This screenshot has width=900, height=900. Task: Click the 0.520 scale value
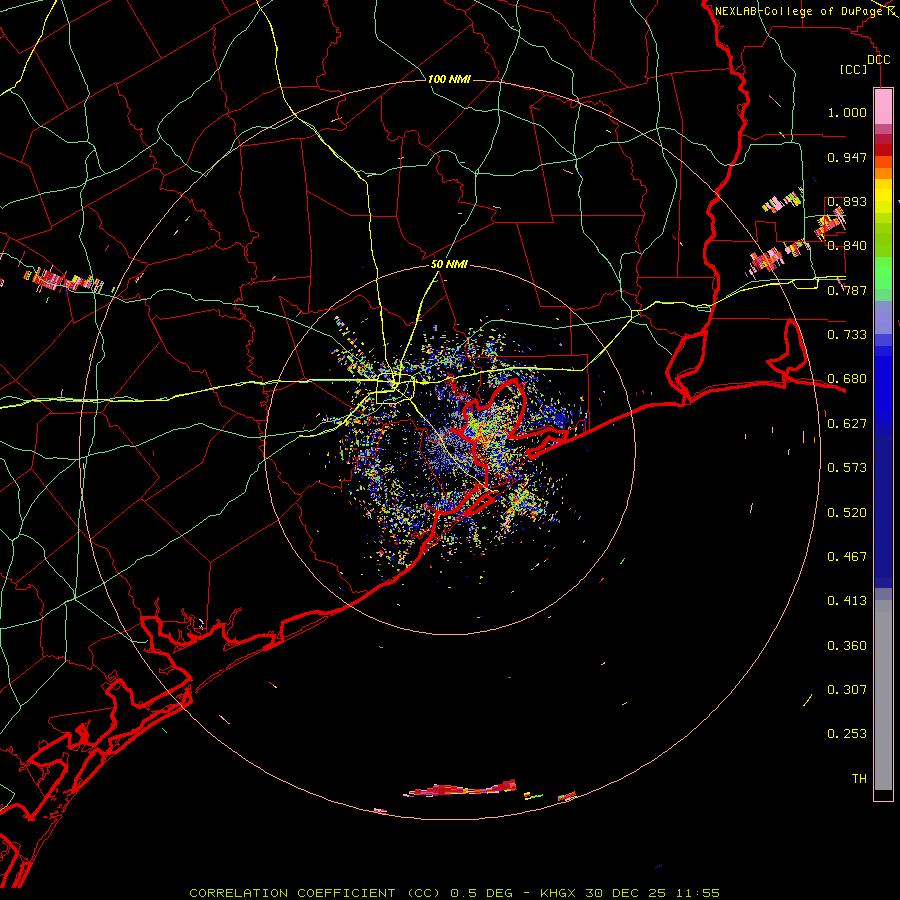coord(847,513)
